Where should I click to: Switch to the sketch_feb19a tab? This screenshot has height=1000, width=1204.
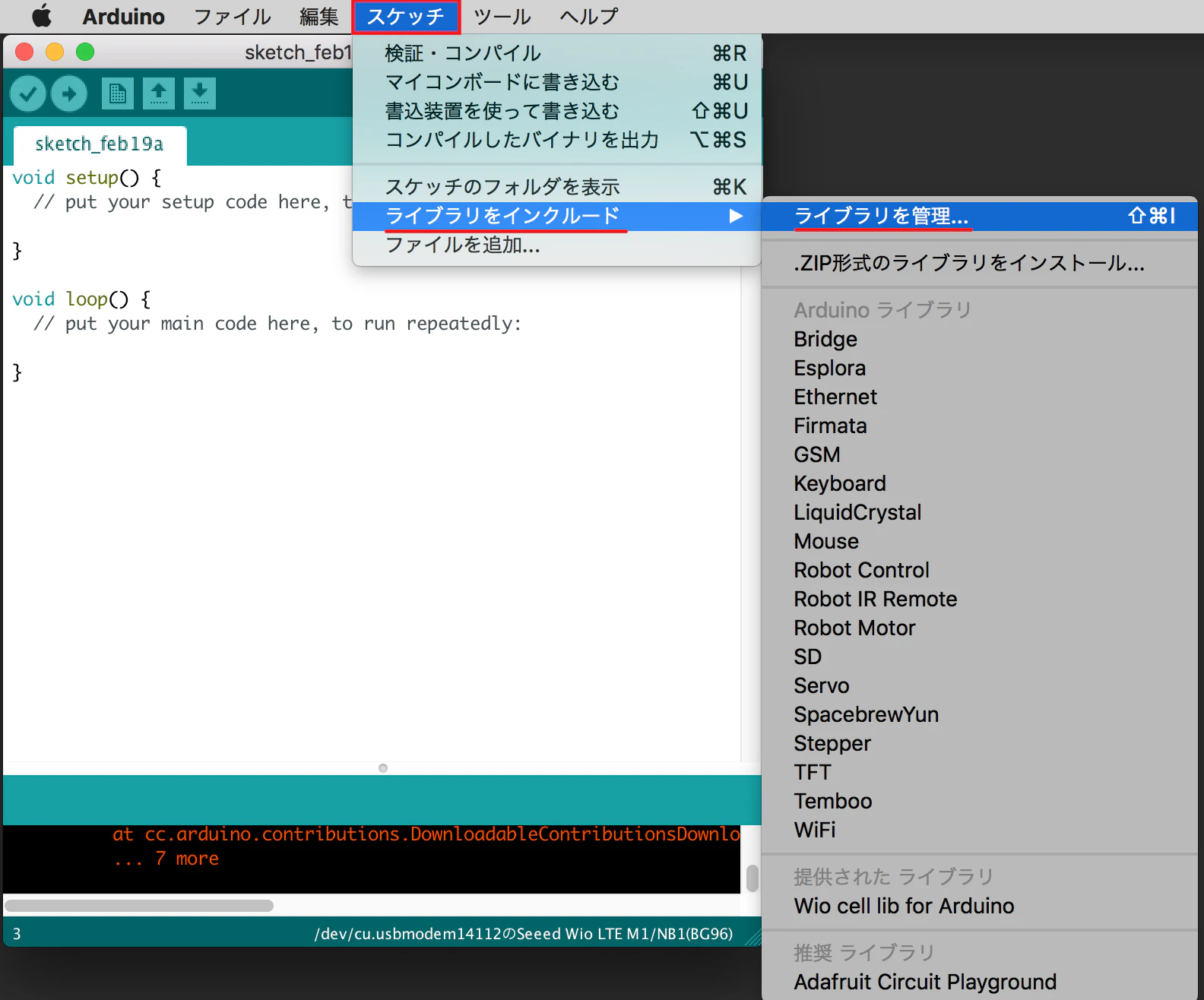click(x=100, y=144)
